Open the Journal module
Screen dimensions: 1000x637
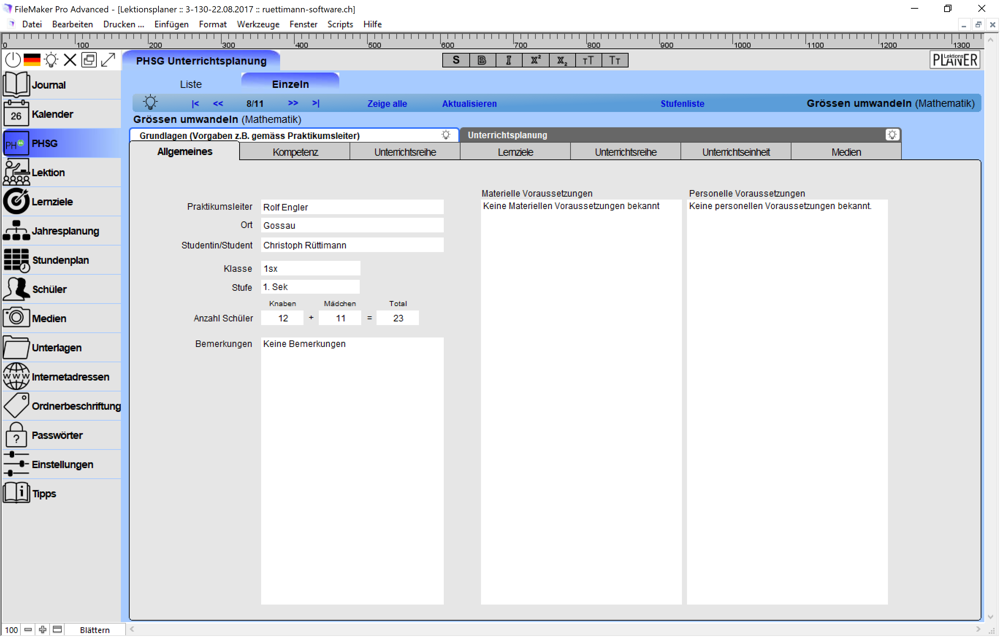(x=61, y=85)
